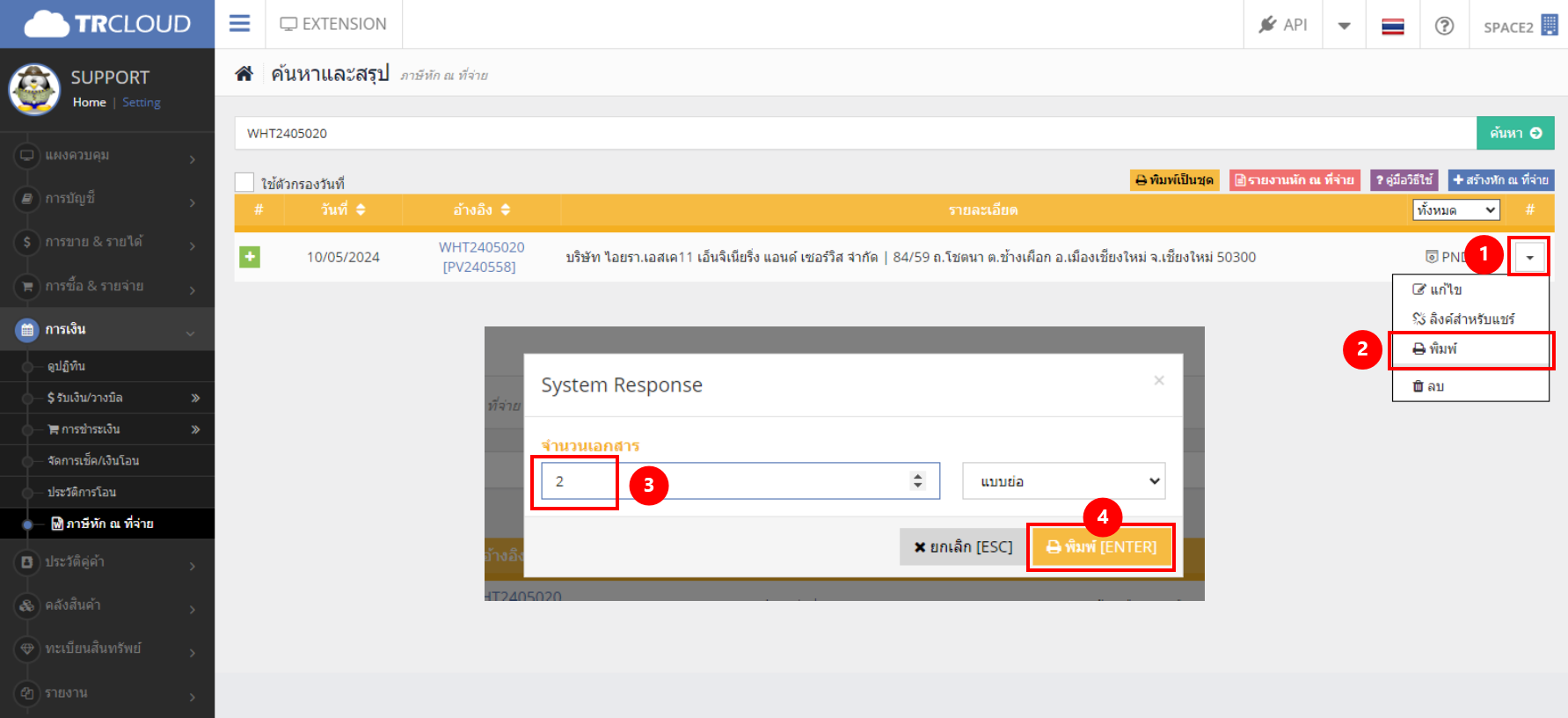1568x718 pixels.
Task: Sort by the อ้างอิง reference column
Action: point(482,209)
